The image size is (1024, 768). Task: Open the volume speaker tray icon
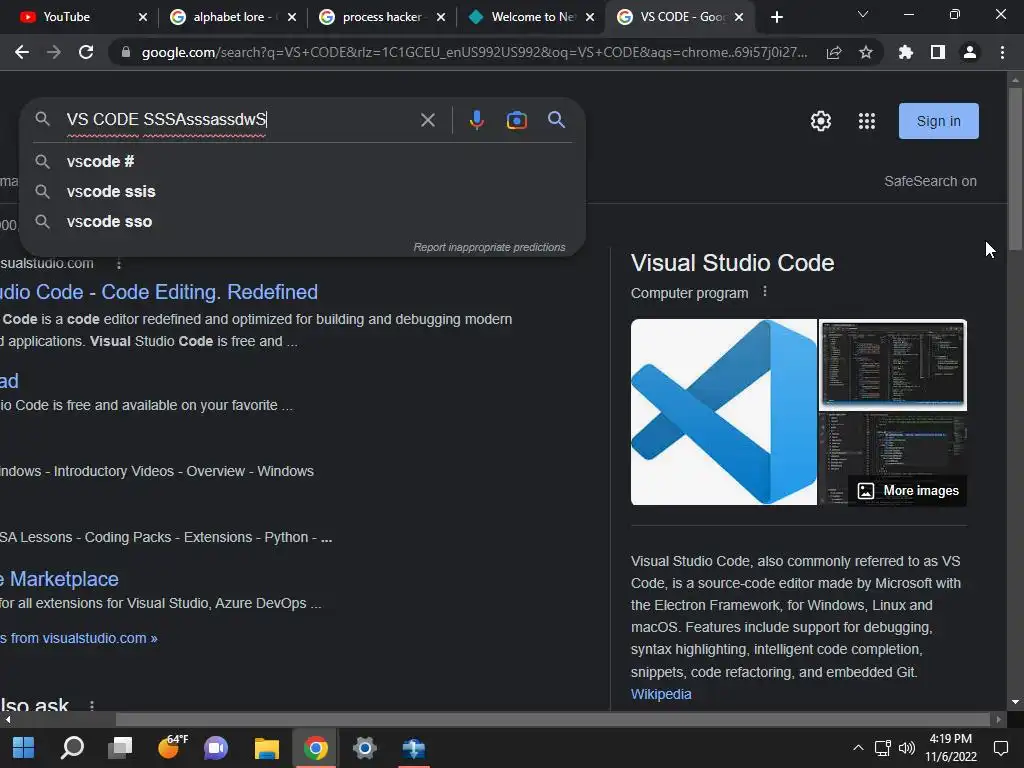point(906,748)
